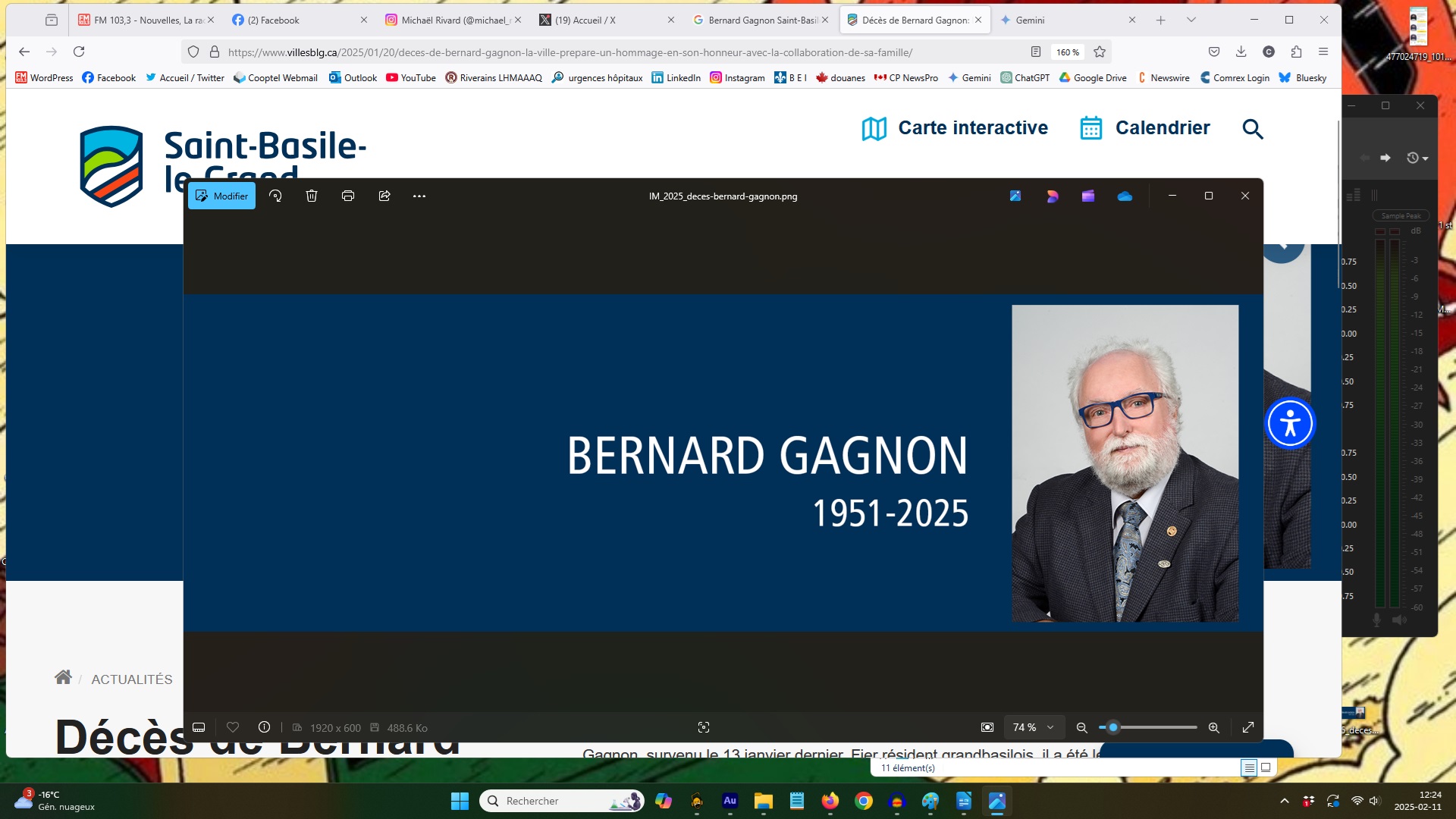Zoom in with the magnifier plus icon
This screenshot has height=819, width=1456.
1213,727
